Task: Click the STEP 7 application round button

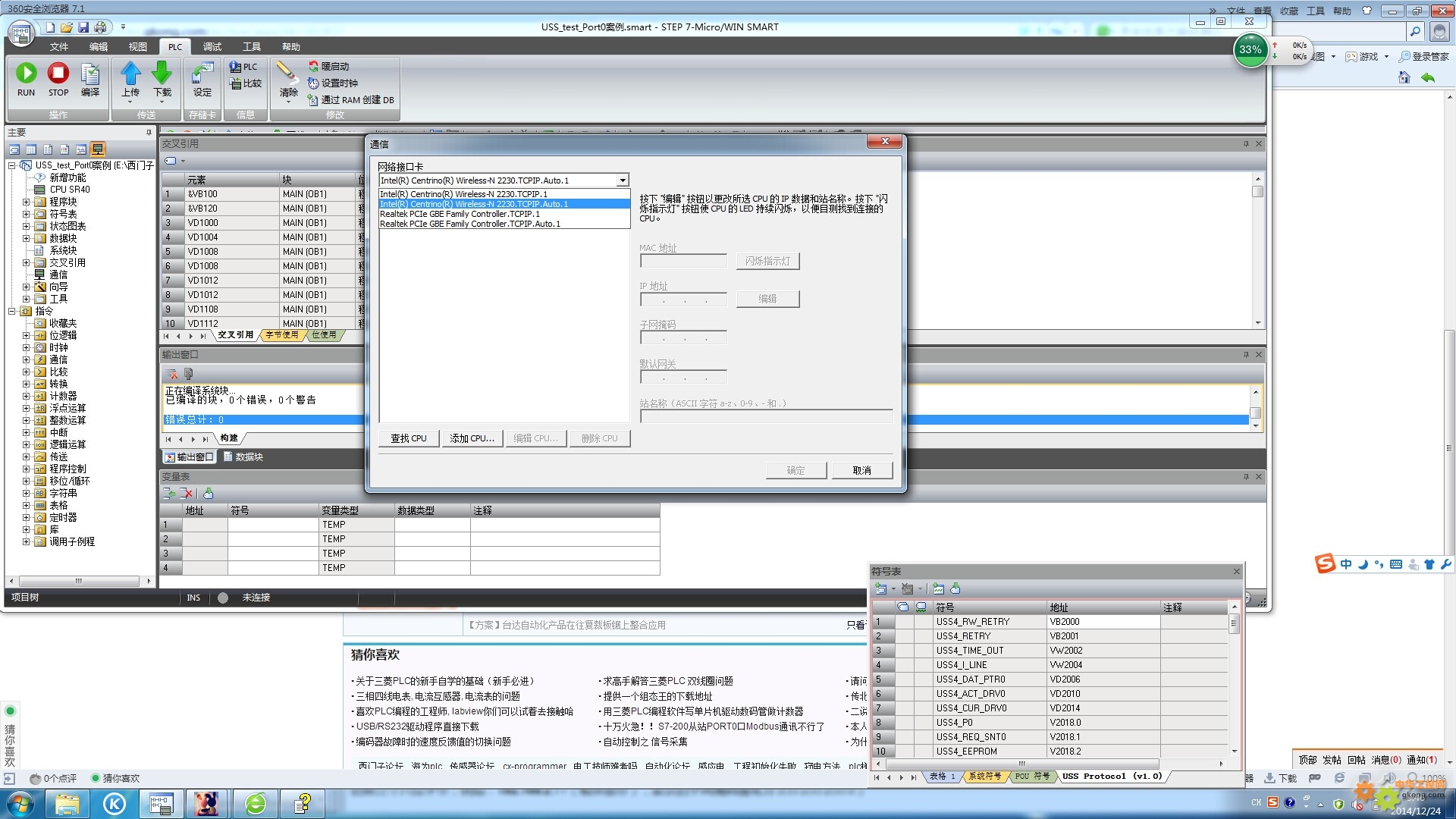Action: 21,33
